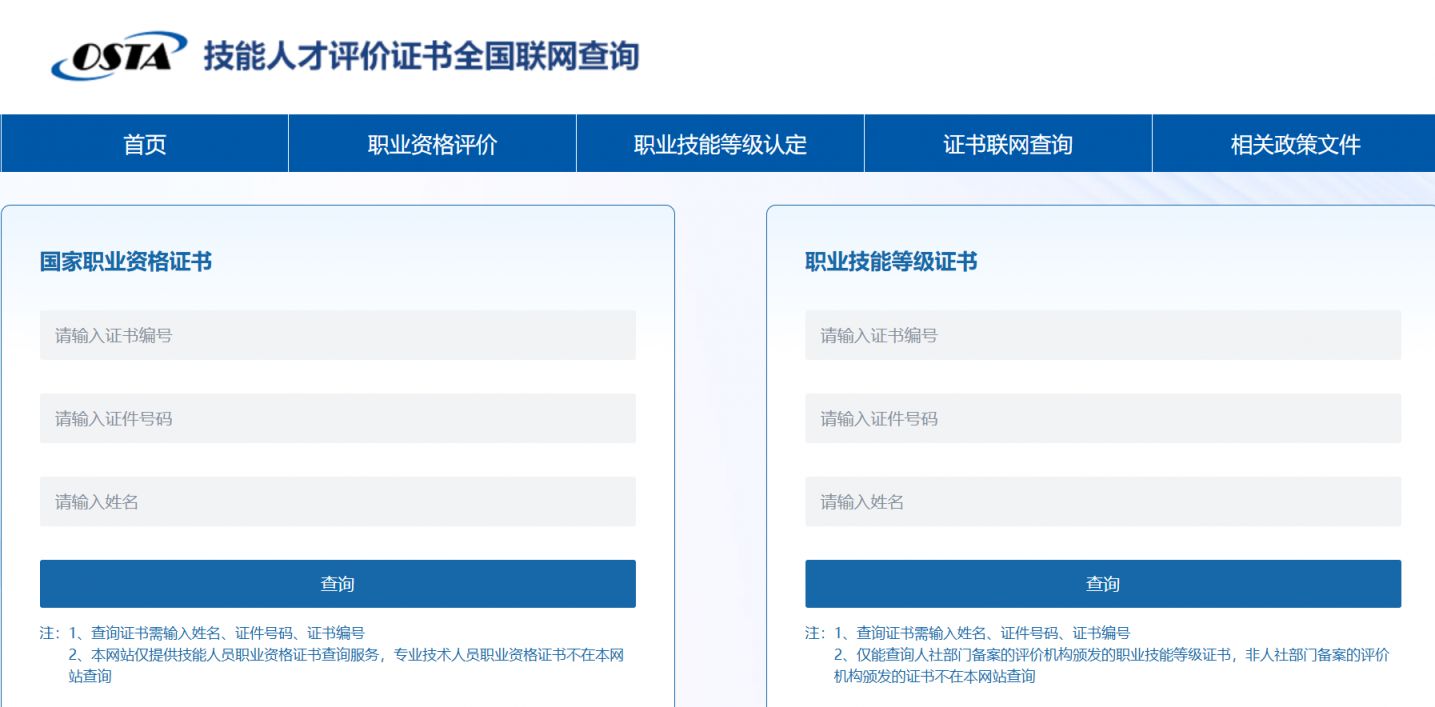Click the 国家职业资格证书 panel heading
The height and width of the screenshot is (707, 1435).
point(126,262)
